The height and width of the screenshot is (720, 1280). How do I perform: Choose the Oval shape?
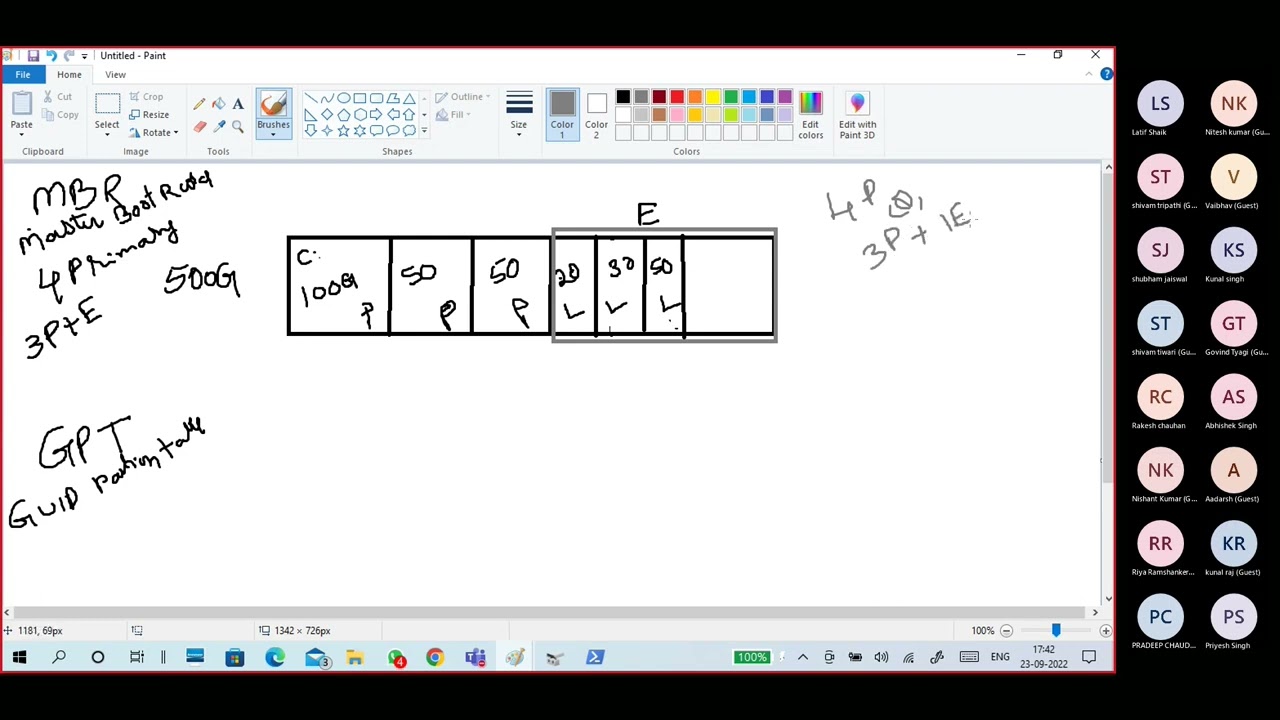343,98
